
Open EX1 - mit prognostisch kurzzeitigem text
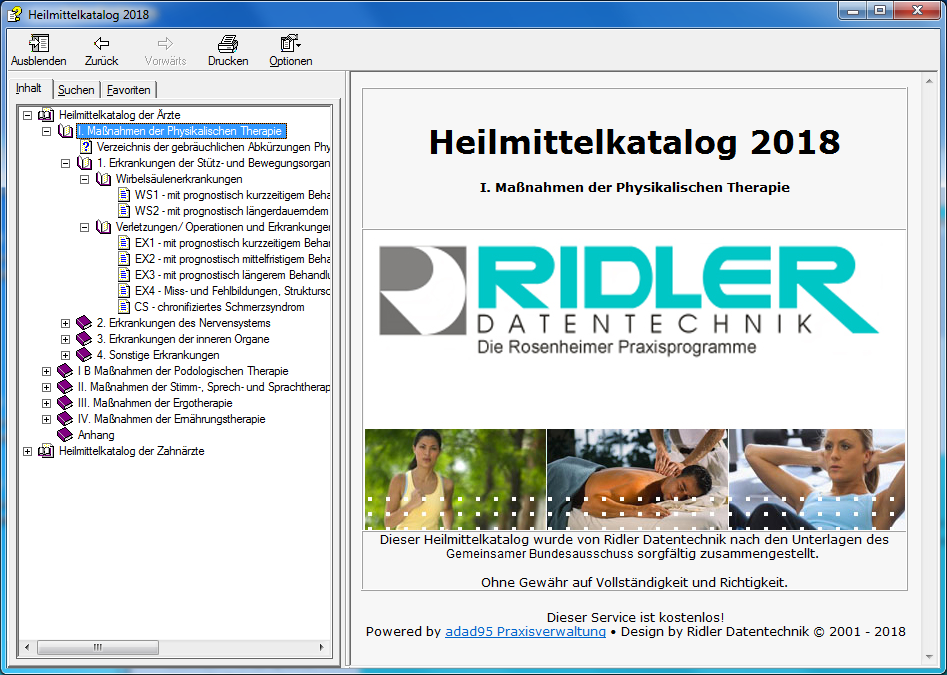pyautogui.click(x=233, y=243)
